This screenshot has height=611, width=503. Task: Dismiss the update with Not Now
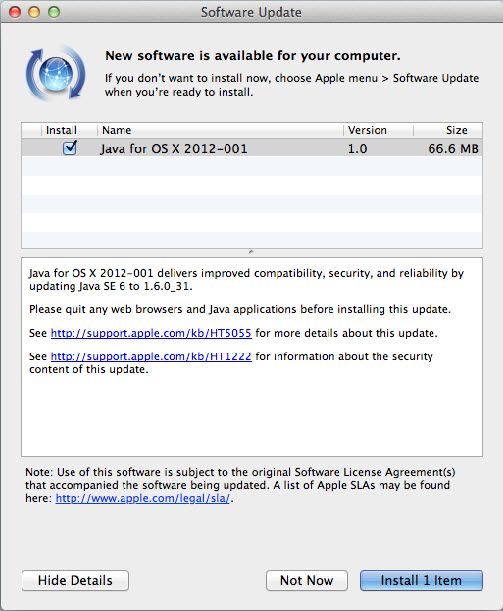click(x=307, y=580)
